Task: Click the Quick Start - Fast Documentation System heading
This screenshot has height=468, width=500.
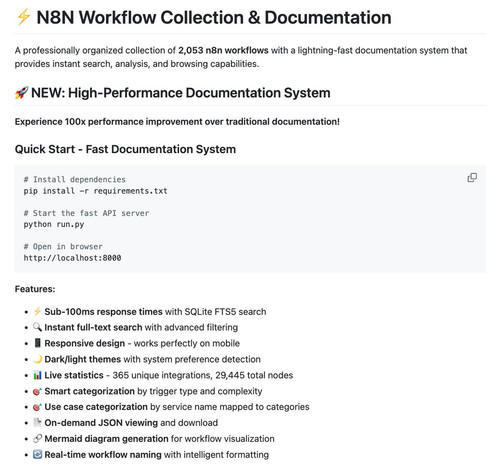Action: [x=125, y=149]
